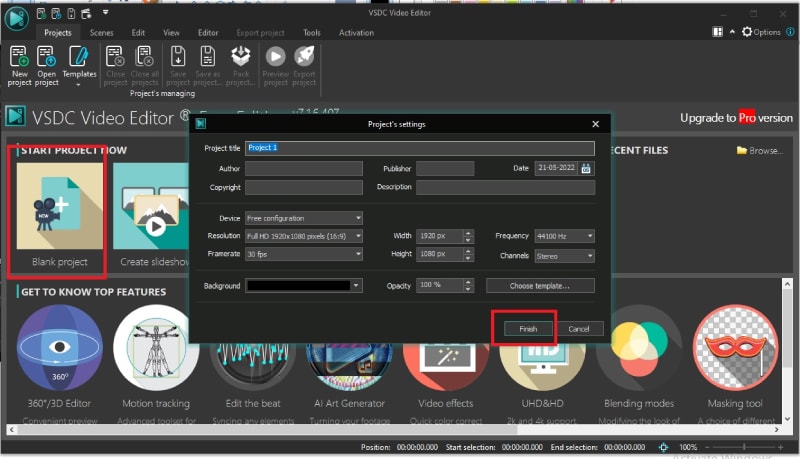Screen dimensions: 800x459
Task: Click the Preview project icon
Action: [276, 57]
